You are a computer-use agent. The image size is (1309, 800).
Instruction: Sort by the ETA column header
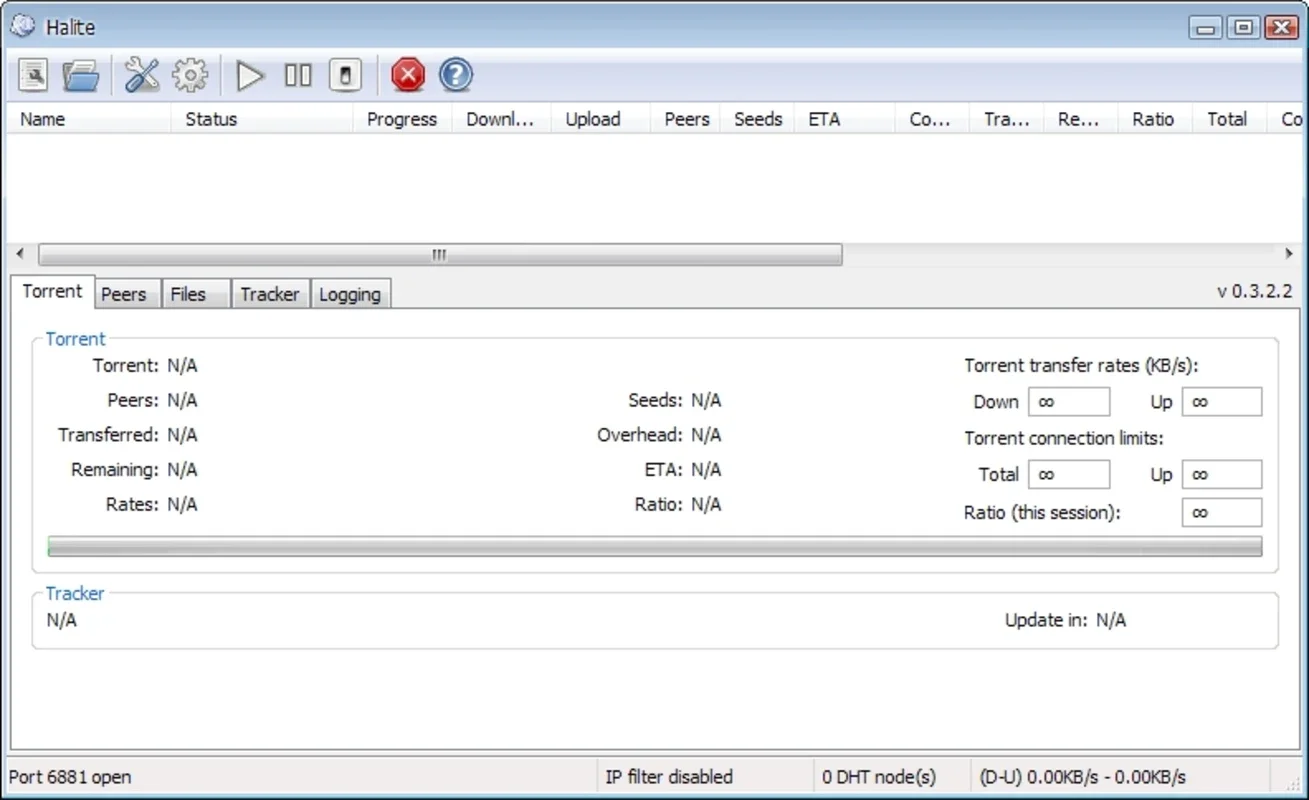[x=845, y=119]
